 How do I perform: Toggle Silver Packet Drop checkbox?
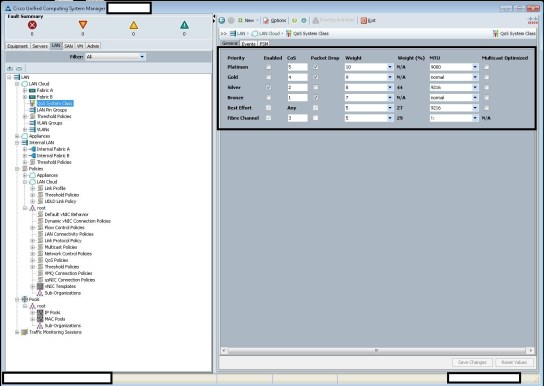pos(315,87)
